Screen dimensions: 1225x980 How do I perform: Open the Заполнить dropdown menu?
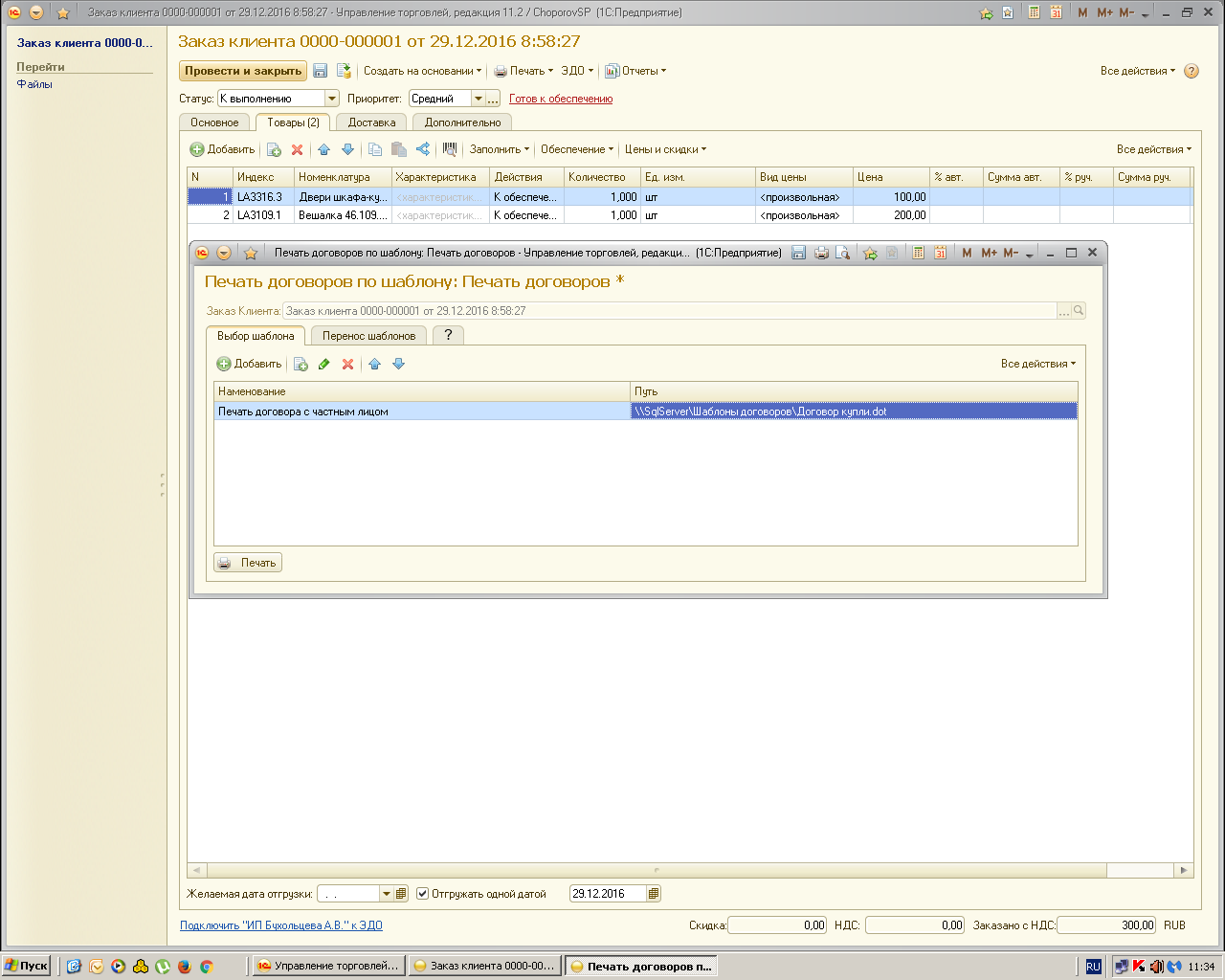[x=499, y=149]
